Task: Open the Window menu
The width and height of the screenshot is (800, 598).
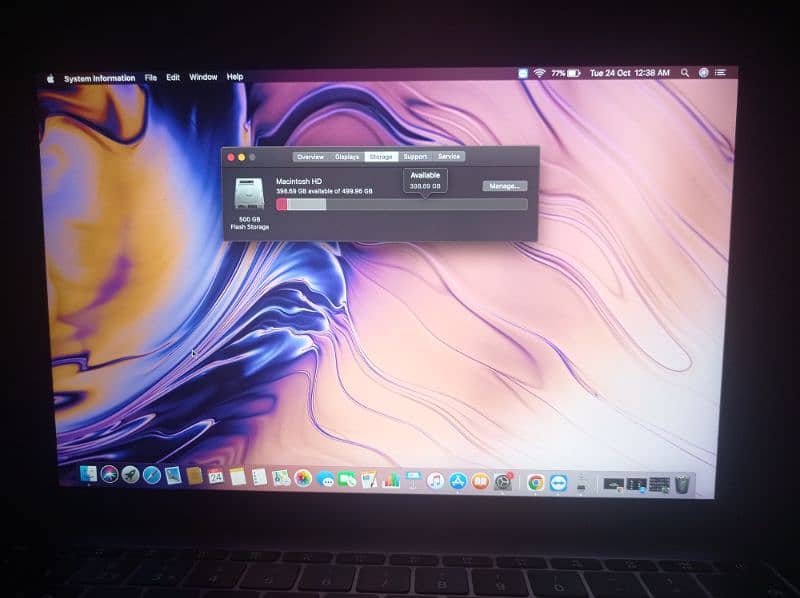Action: [x=203, y=77]
